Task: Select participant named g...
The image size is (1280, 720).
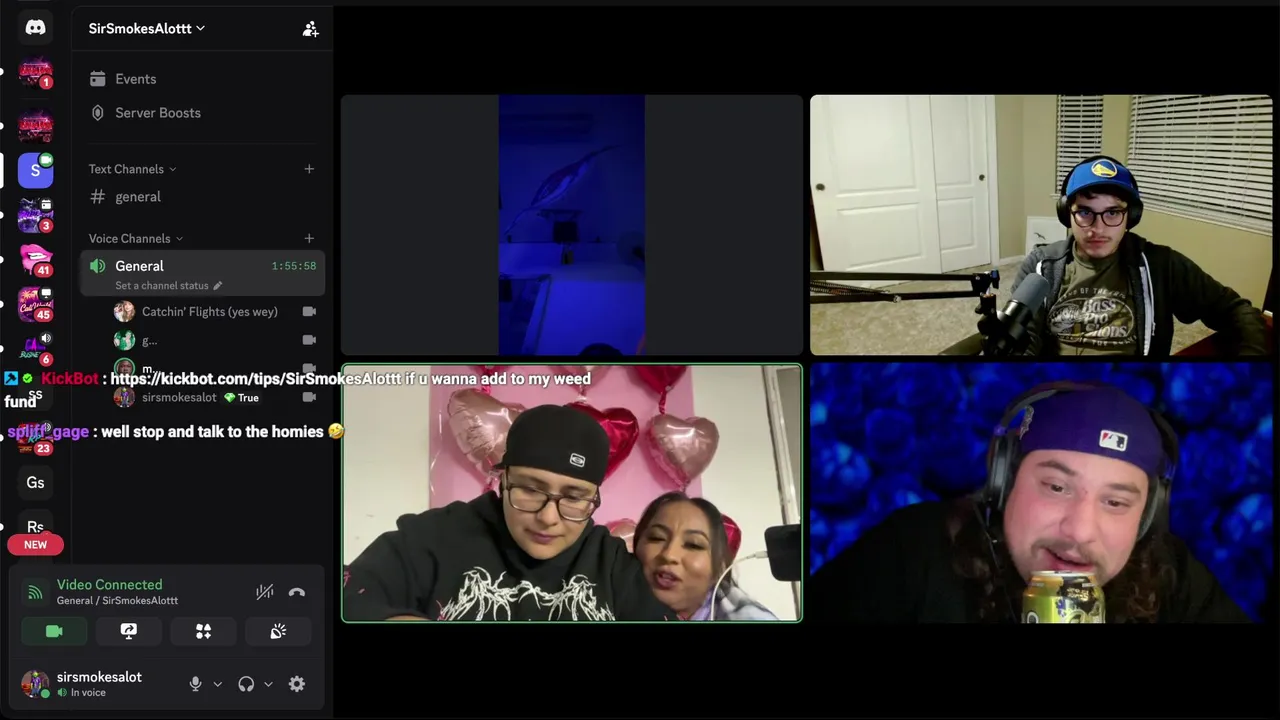Action: pyautogui.click(x=149, y=341)
